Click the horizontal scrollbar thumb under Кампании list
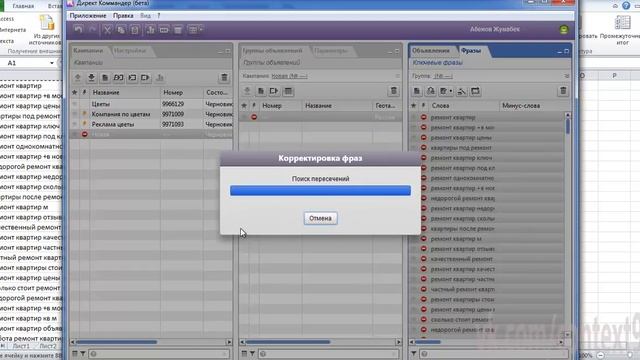This screenshot has width=640, height=360. tap(116, 342)
